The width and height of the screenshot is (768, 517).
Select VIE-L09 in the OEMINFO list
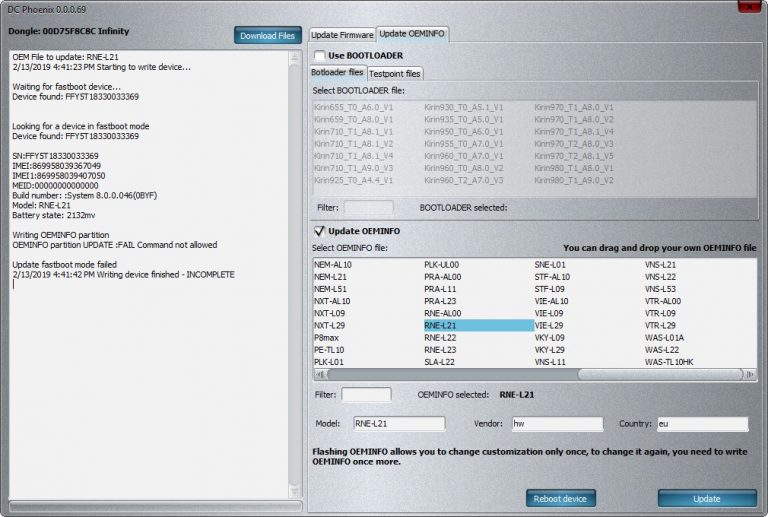coord(549,313)
